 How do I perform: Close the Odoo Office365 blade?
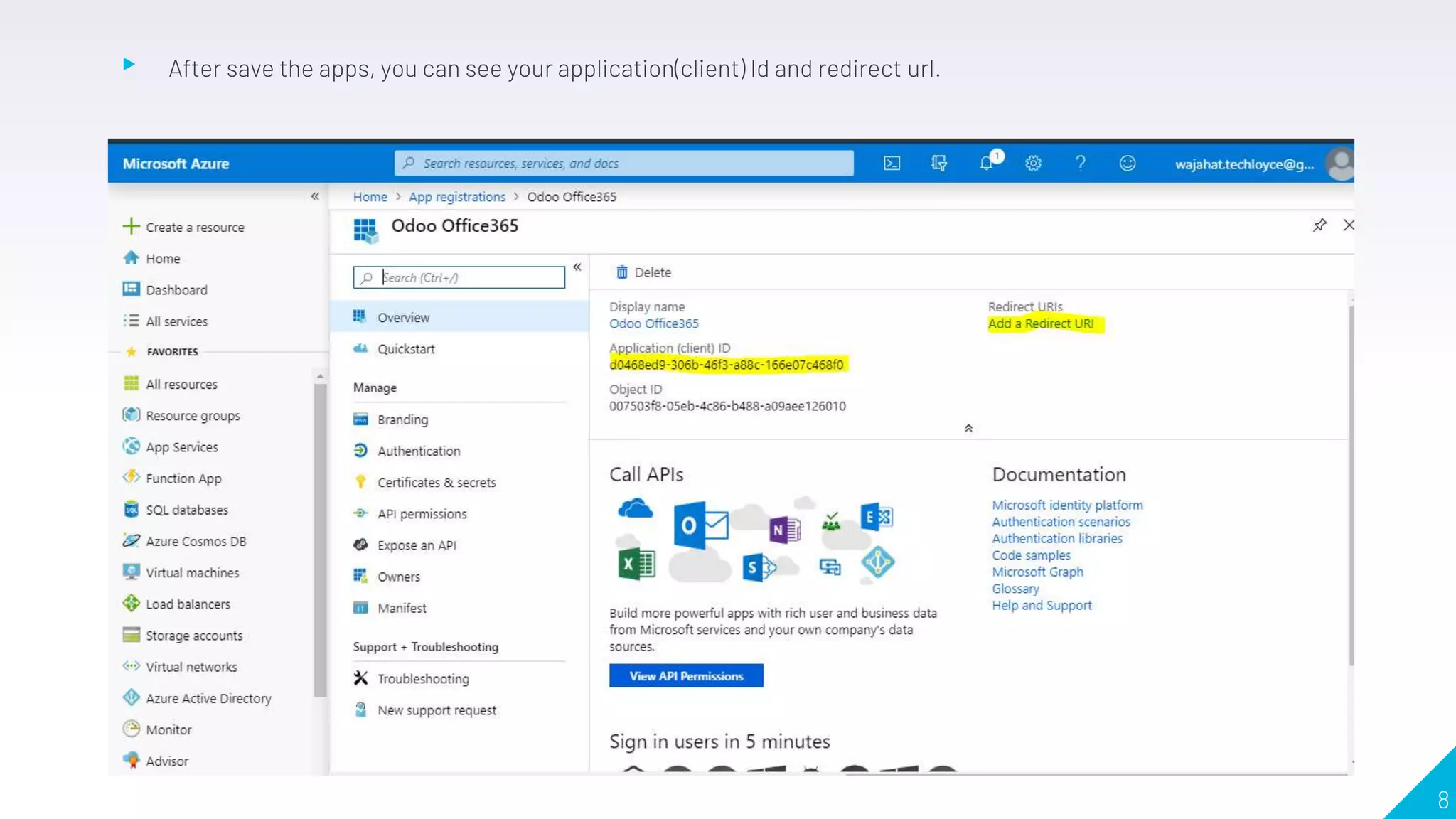pos(1349,225)
